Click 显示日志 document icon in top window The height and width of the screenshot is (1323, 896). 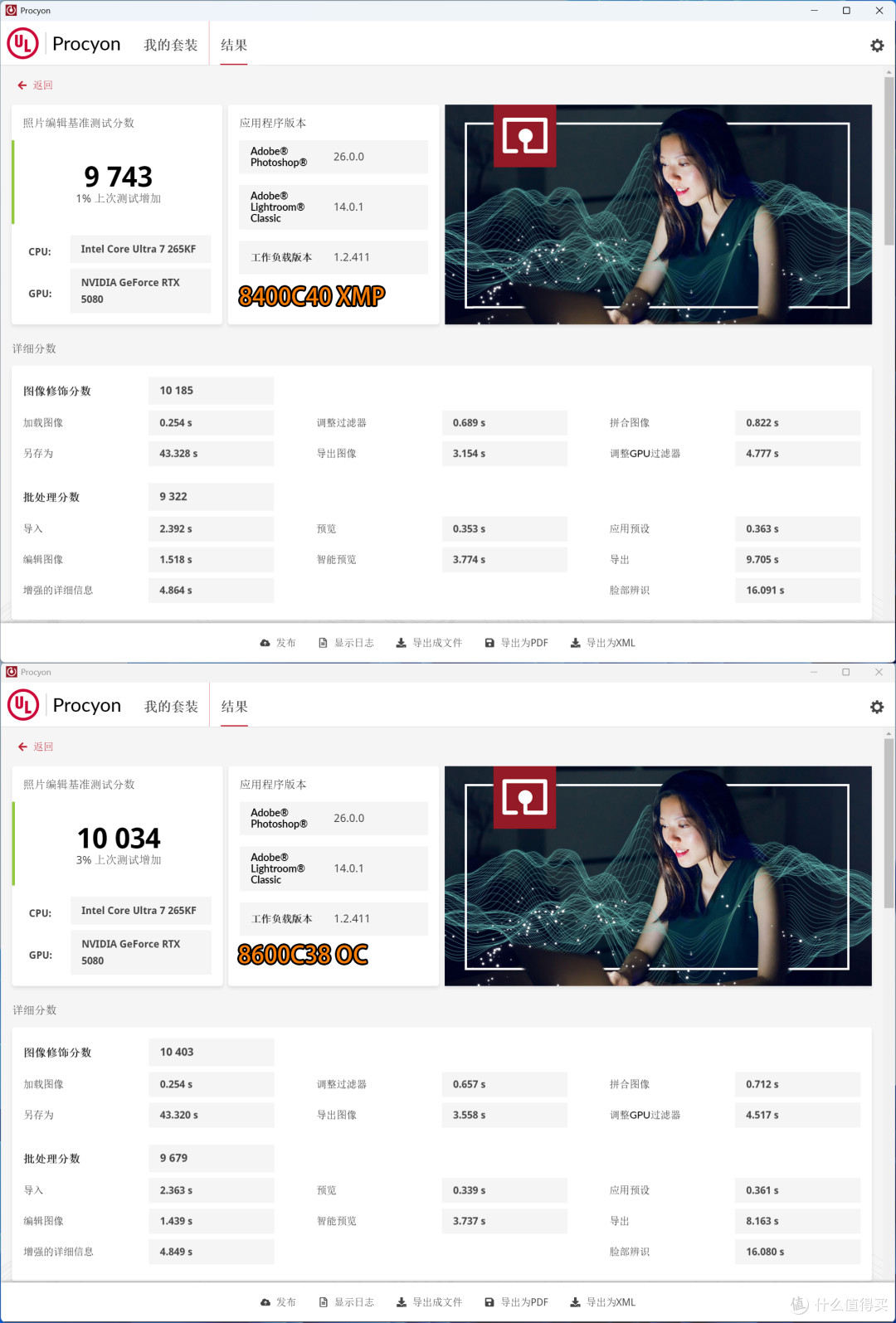(x=324, y=643)
